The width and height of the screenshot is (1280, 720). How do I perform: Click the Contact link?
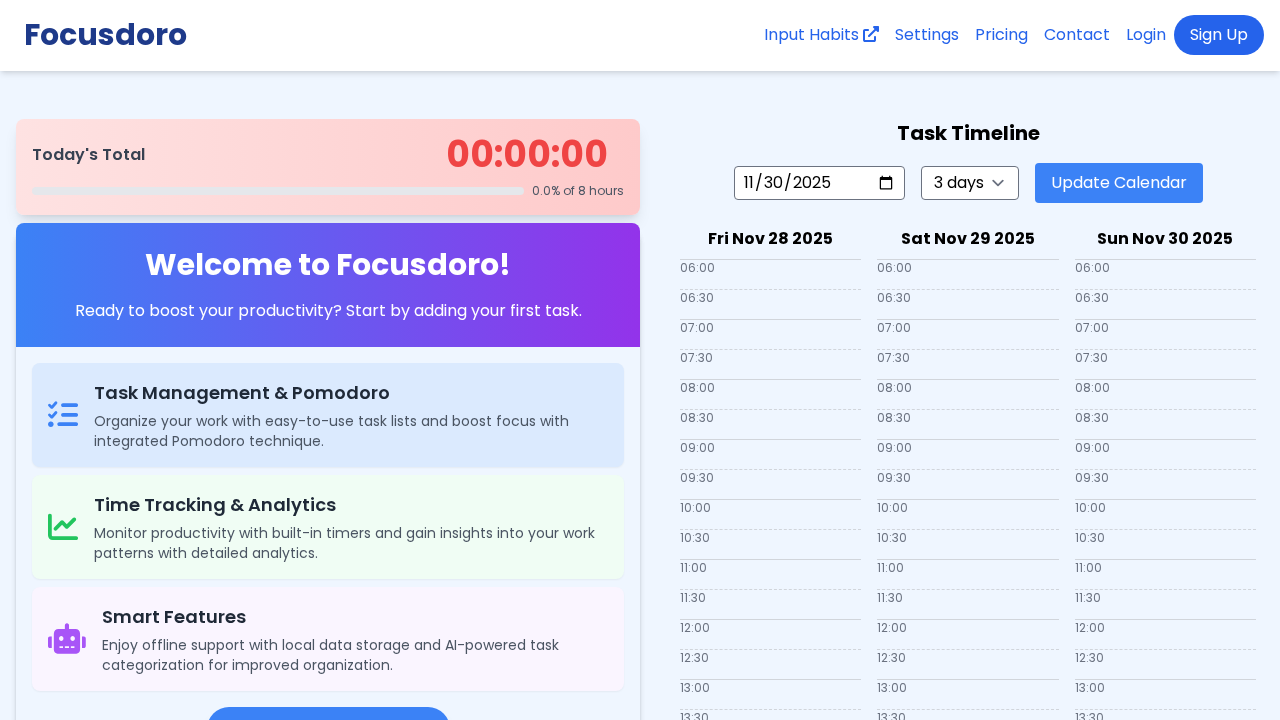[1076, 34]
